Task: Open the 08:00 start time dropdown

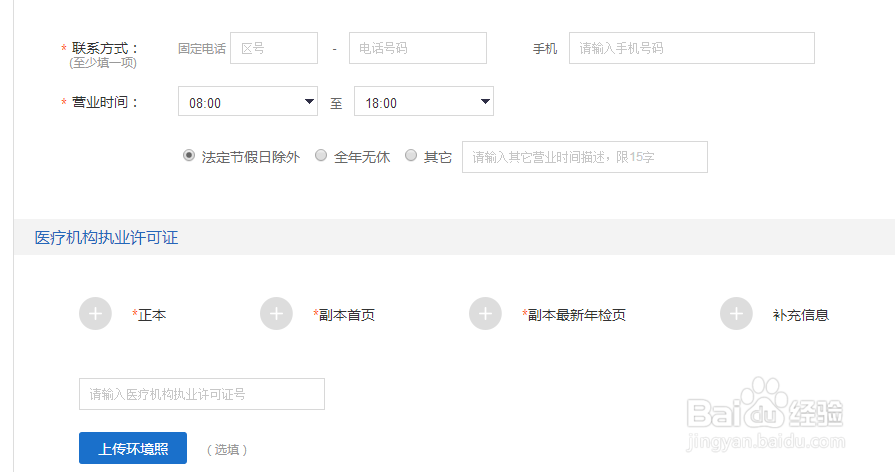Action: (x=248, y=102)
